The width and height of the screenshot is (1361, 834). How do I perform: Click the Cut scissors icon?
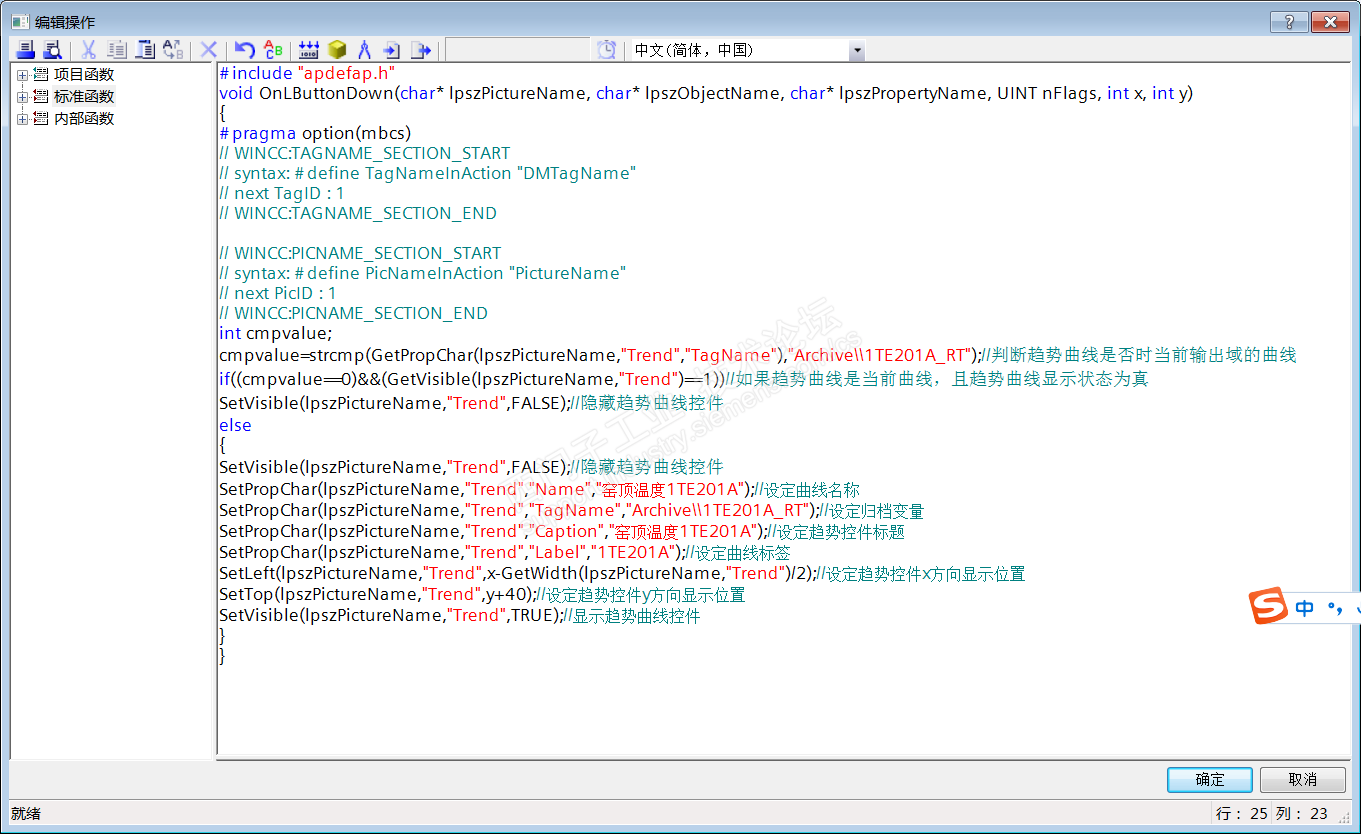pos(89,50)
